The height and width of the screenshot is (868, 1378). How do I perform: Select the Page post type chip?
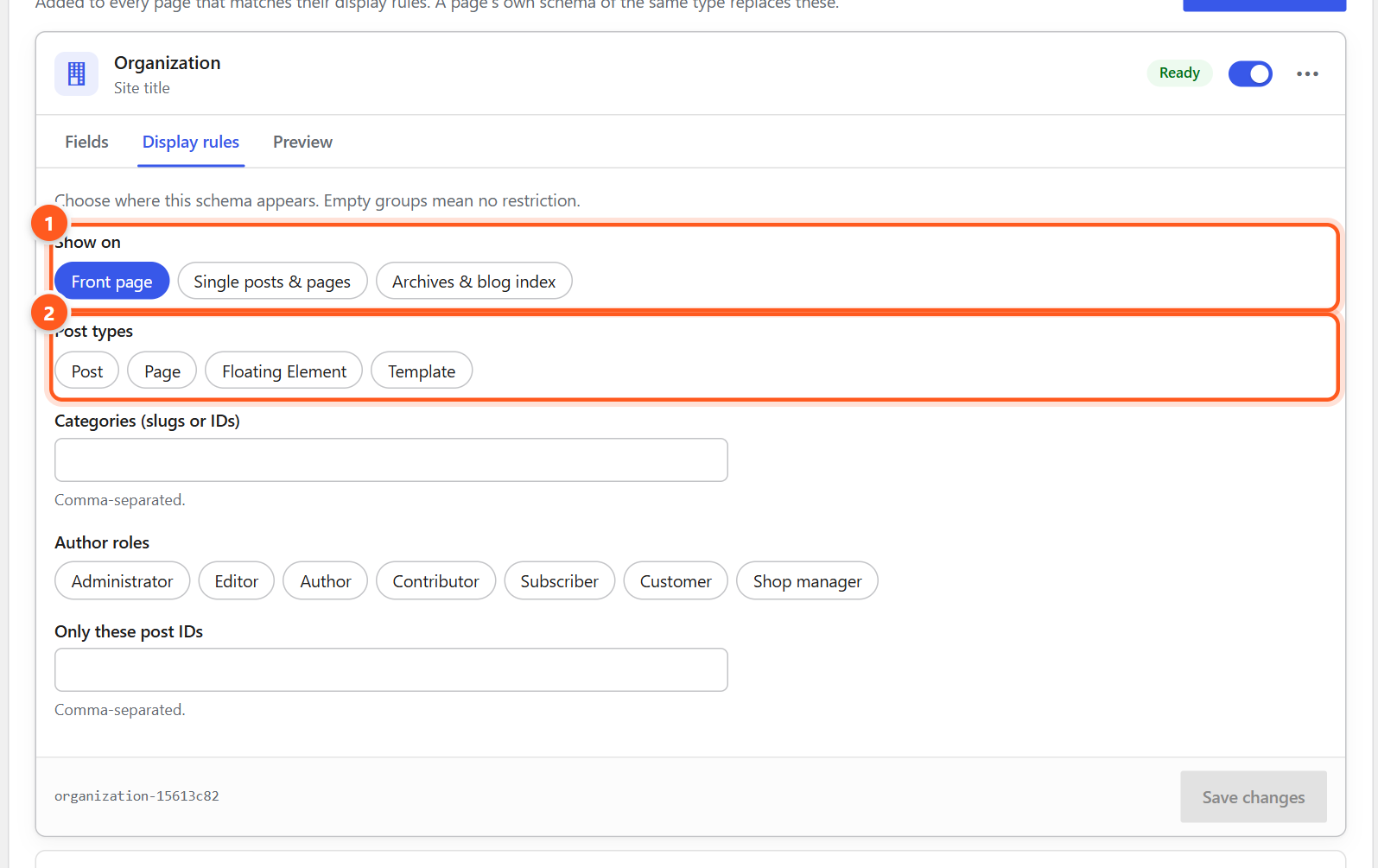pos(162,371)
